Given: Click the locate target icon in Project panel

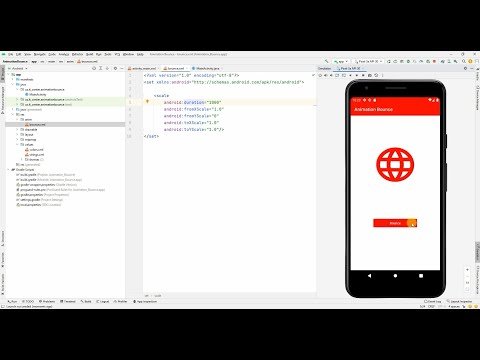Looking at the screenshot, I should tap(94, 68).
